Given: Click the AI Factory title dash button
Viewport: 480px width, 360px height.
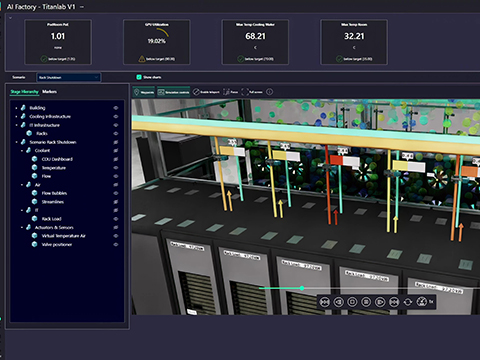Looking at the screenshot, I should [x=82, y=7].
